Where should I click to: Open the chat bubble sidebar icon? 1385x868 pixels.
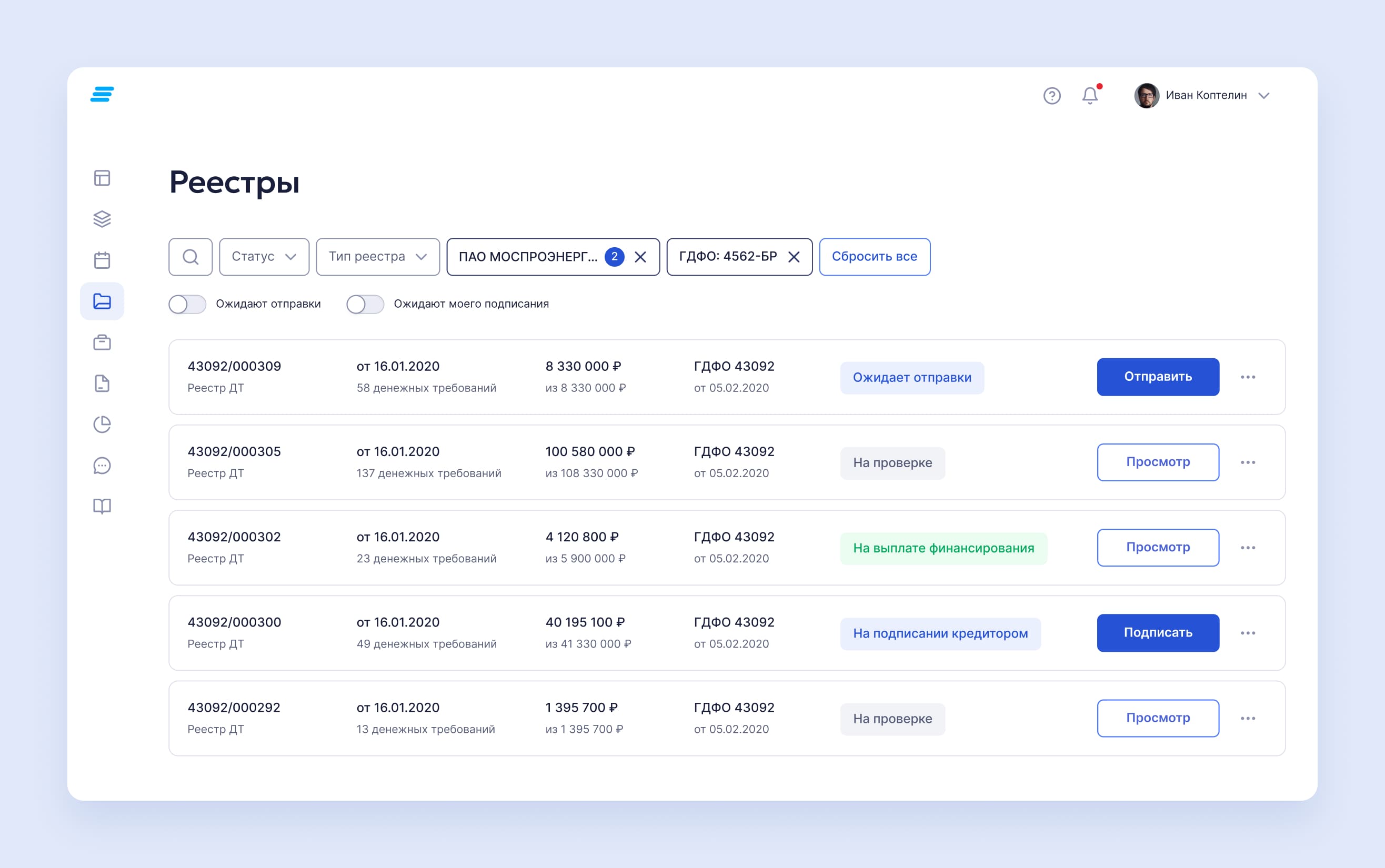coord(102,465)
